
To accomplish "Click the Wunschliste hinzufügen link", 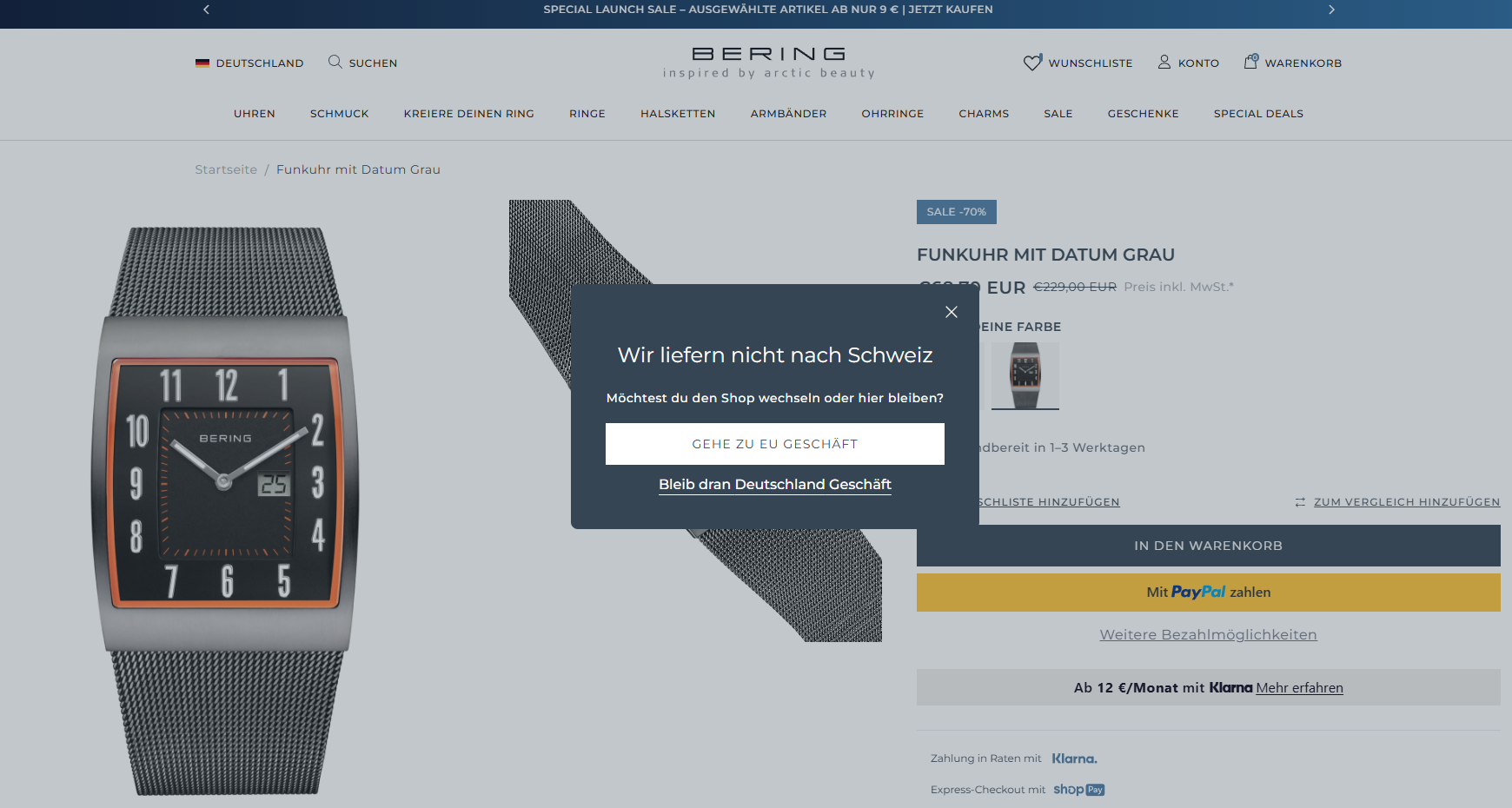I will 1050,502.
